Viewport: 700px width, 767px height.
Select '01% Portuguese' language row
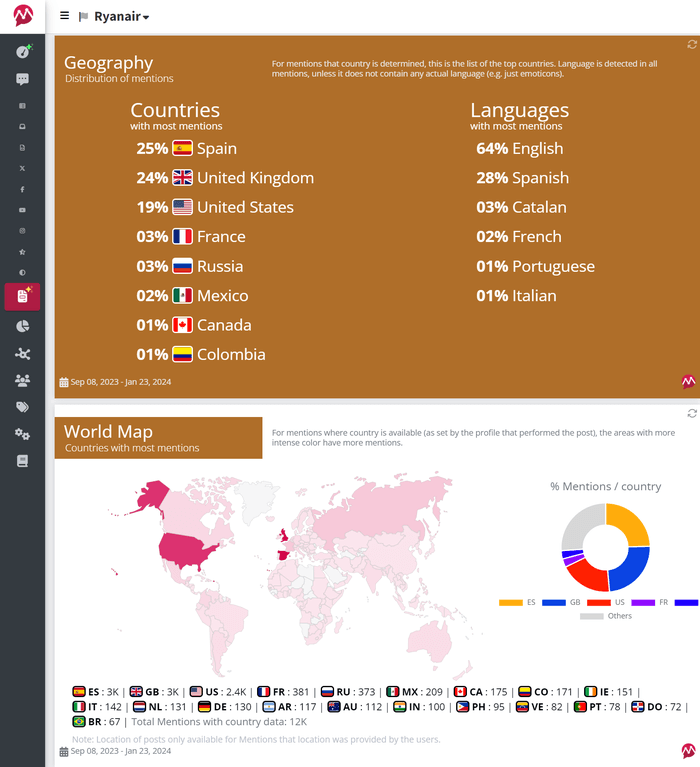(536, 267)
